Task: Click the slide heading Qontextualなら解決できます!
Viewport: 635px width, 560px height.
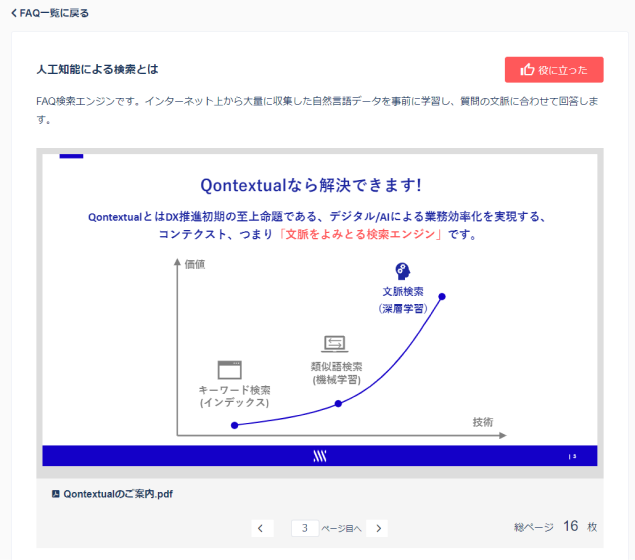Action: coord(310,185)
